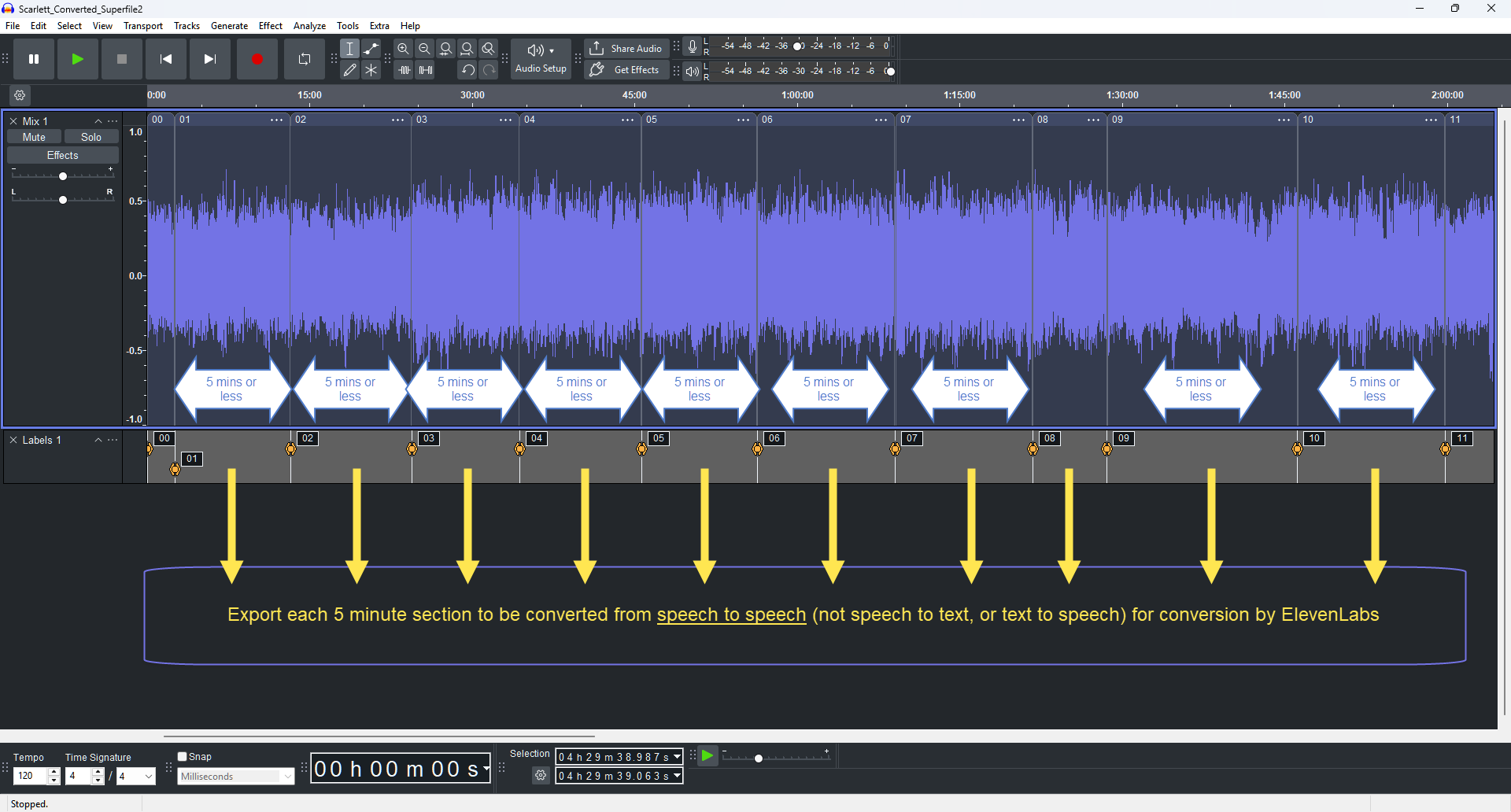Click the speaker playback meter icon
Viewport: 1511px width, 812px height.
pyautogui.click(x=693, y=72)
